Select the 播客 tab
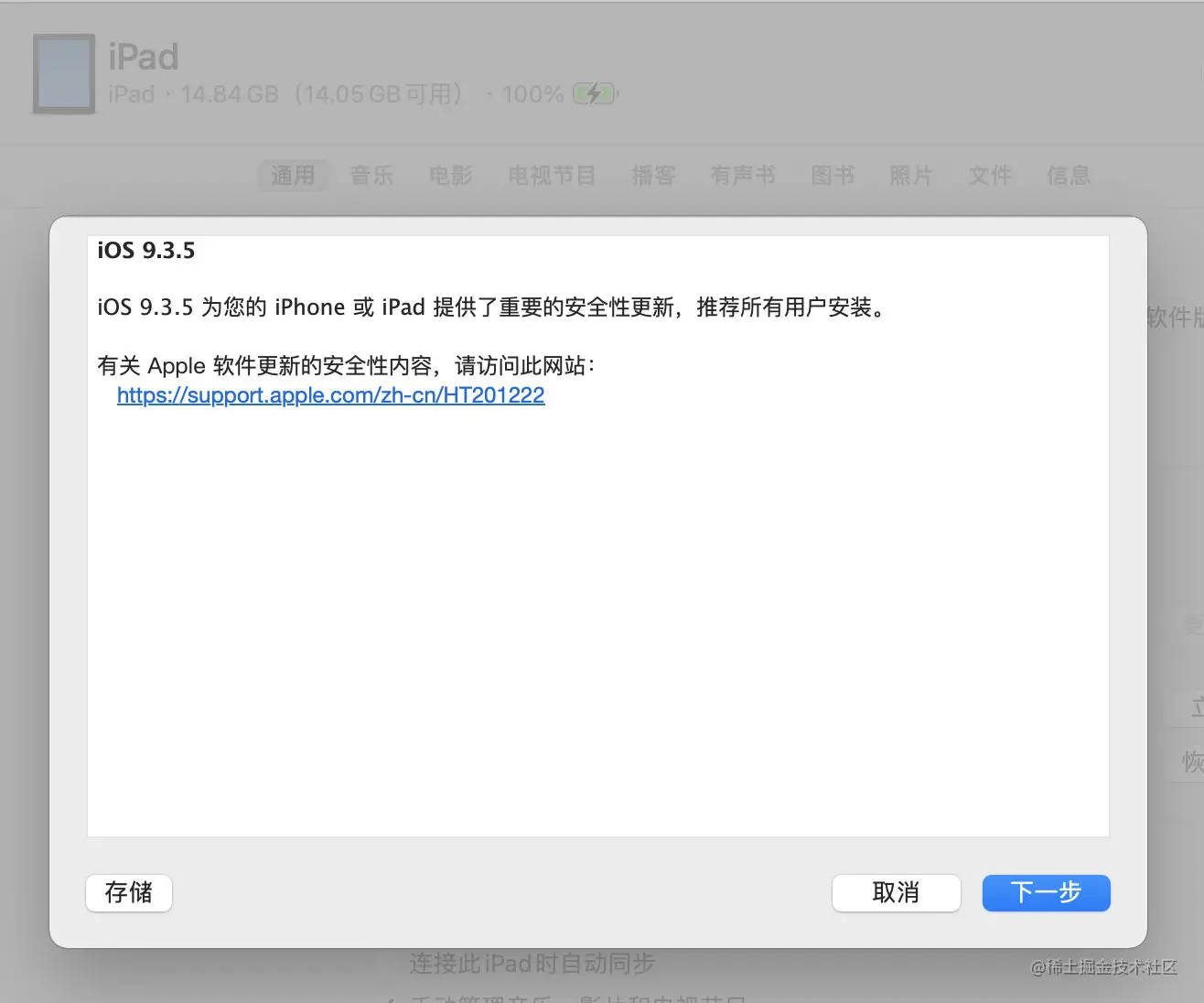The width and height of the screenshot is (1204, 1003). (x=653, y=175)
